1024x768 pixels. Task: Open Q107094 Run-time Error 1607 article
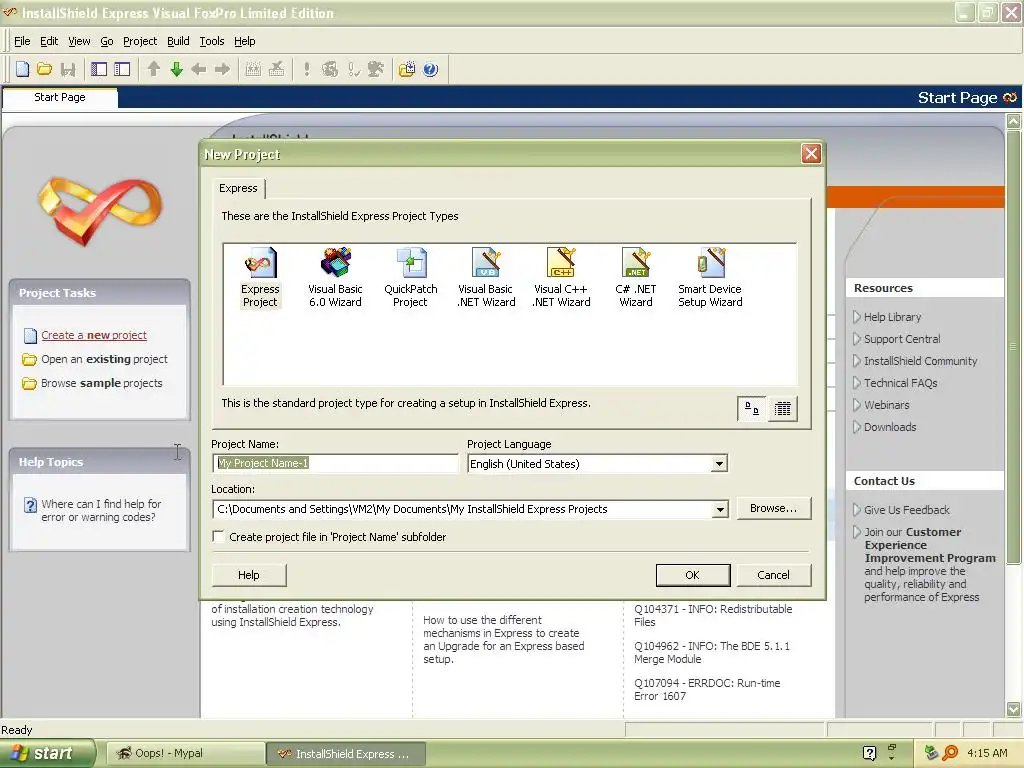[707, 690]
